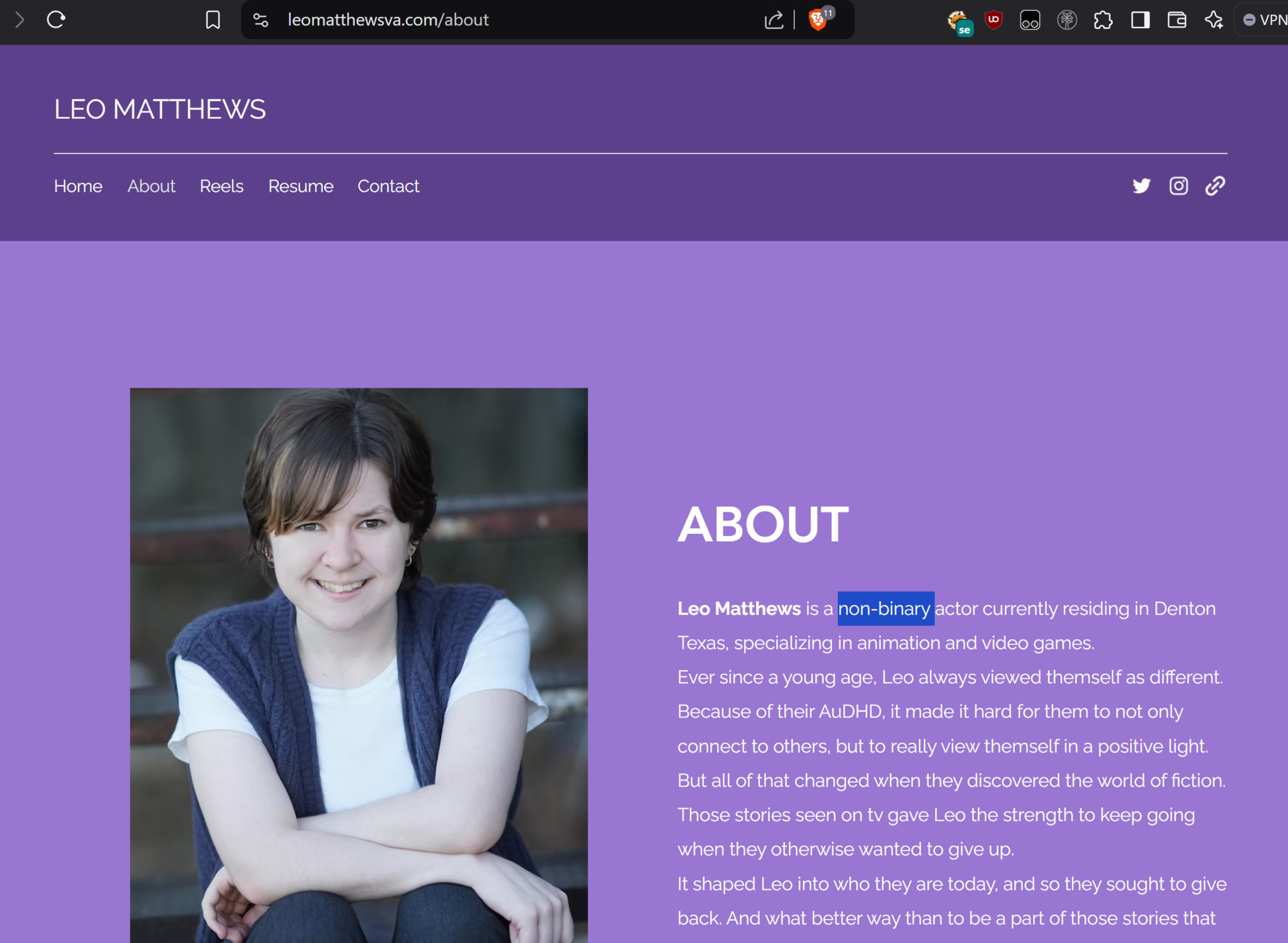Toggle the browser sidebar panel

1140,19
